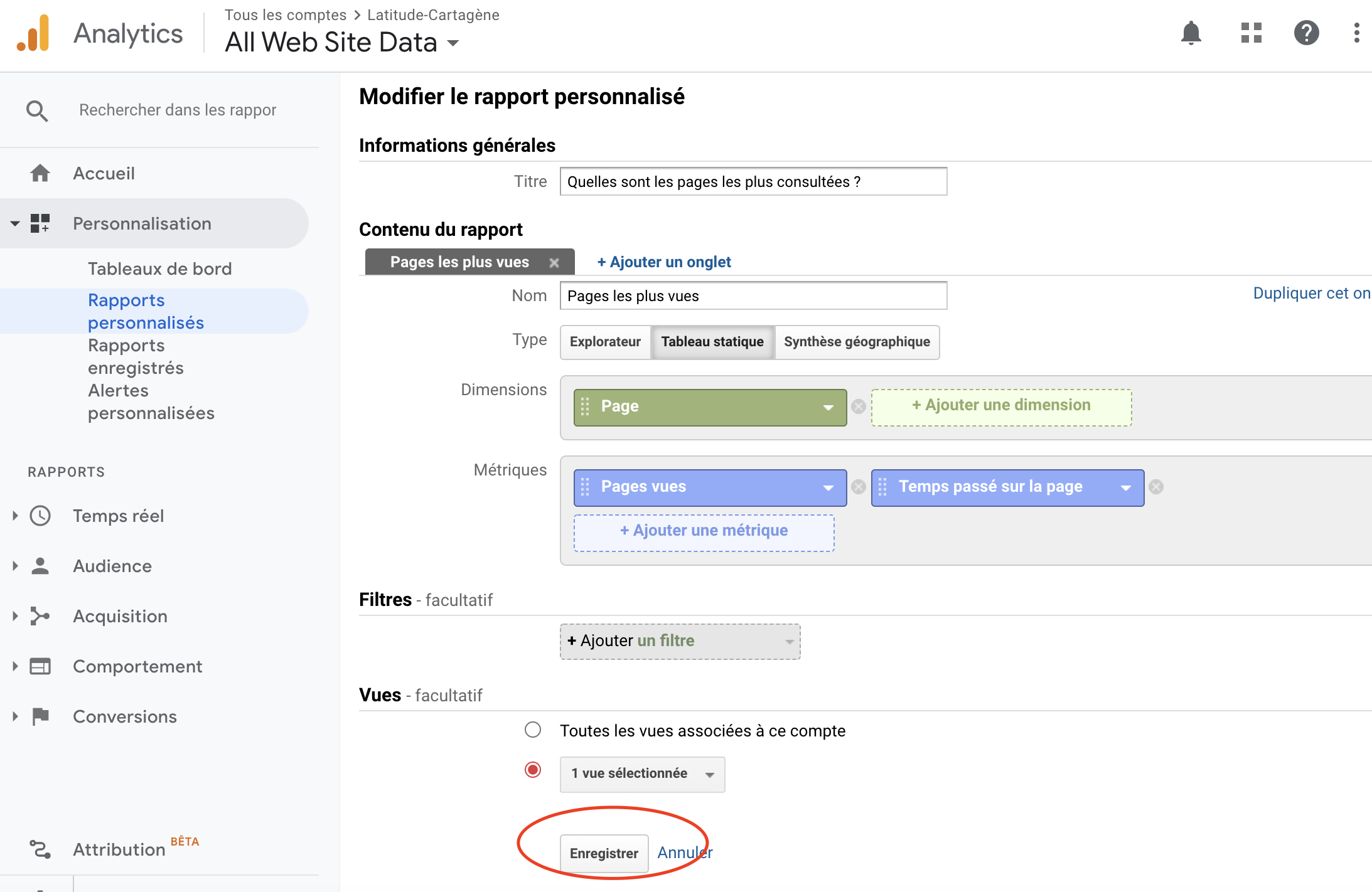
Task: Click the help question mark icon
Action: tap(1306, 33)
